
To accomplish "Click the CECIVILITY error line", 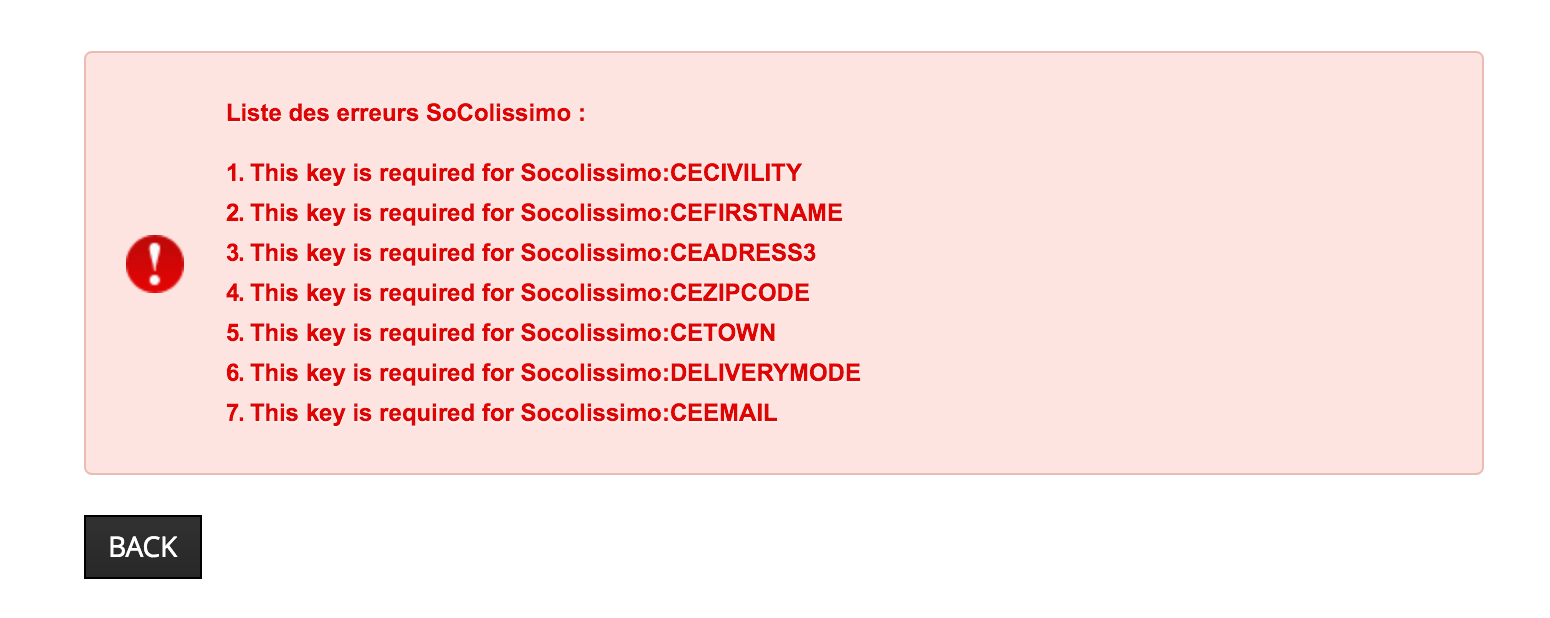I will point(514,173).
